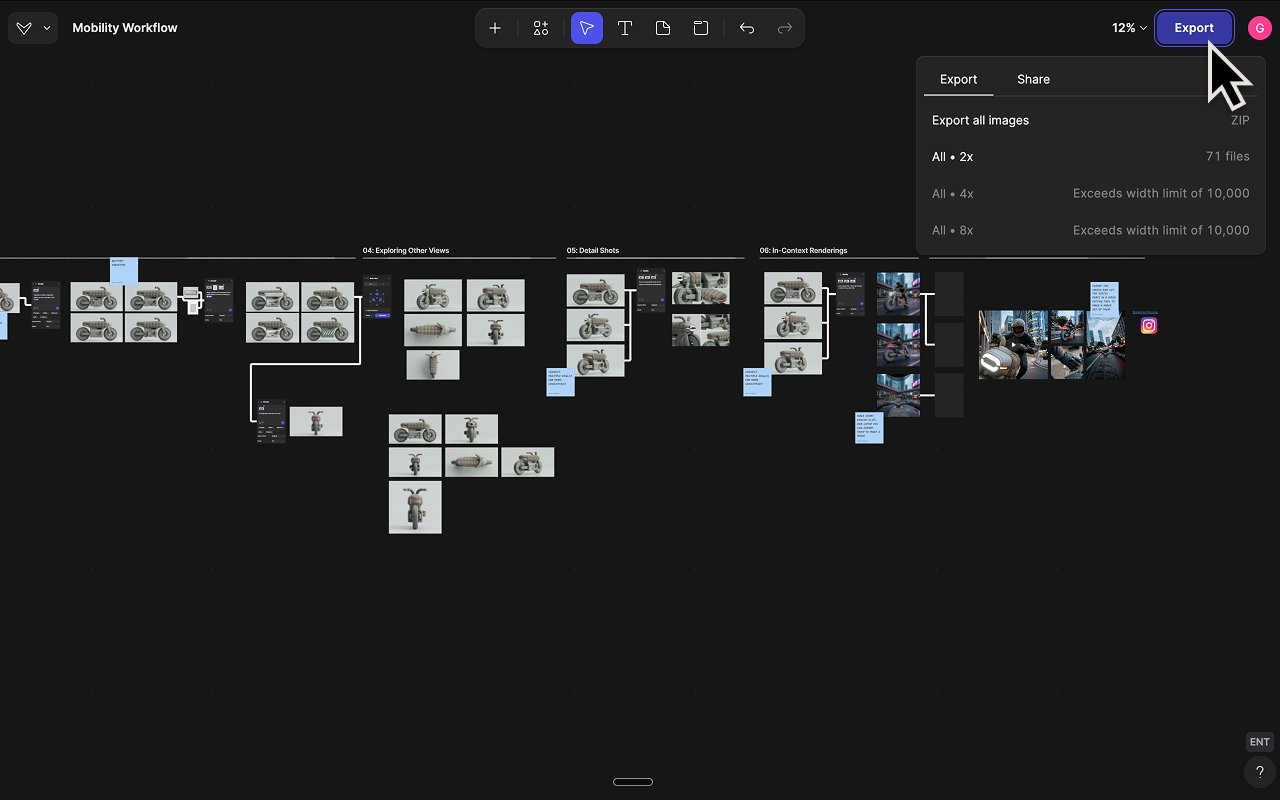Select the blue sticky note in Detail Shots
Viewport: 1280px width, 800px height.
coord(560,382)
